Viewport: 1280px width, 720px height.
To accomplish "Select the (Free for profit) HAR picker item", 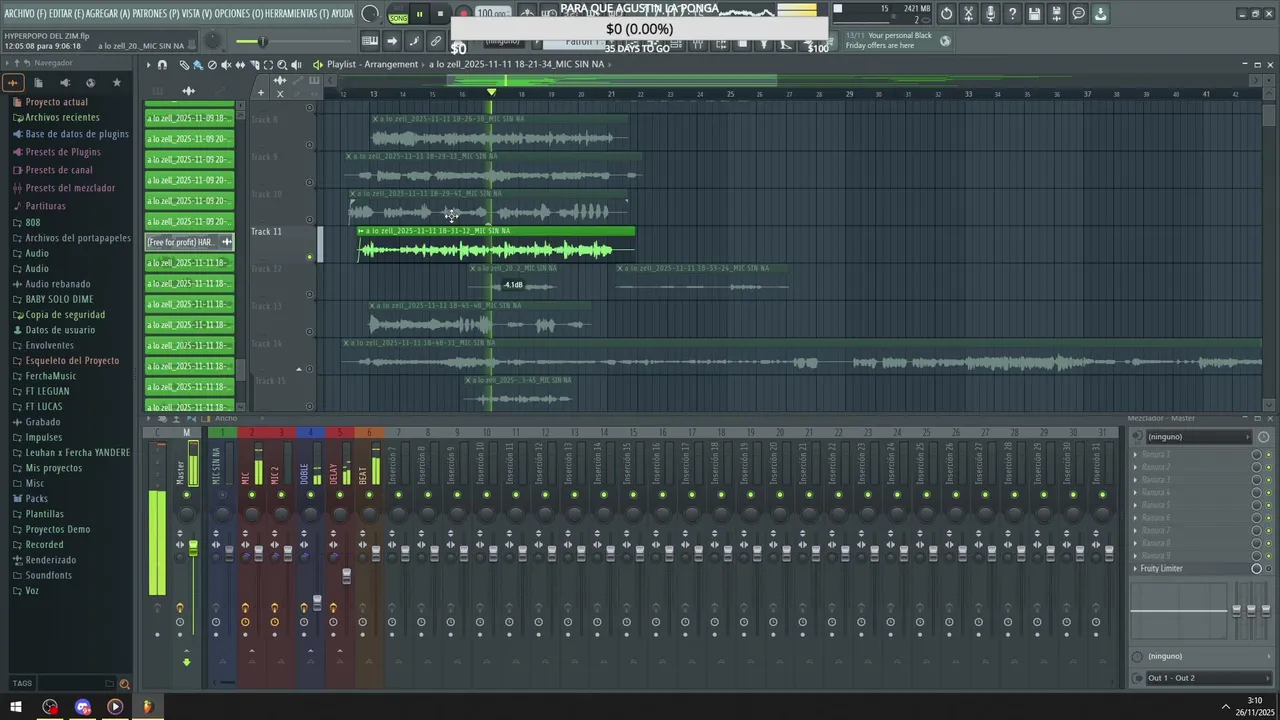I will [190, 242].
